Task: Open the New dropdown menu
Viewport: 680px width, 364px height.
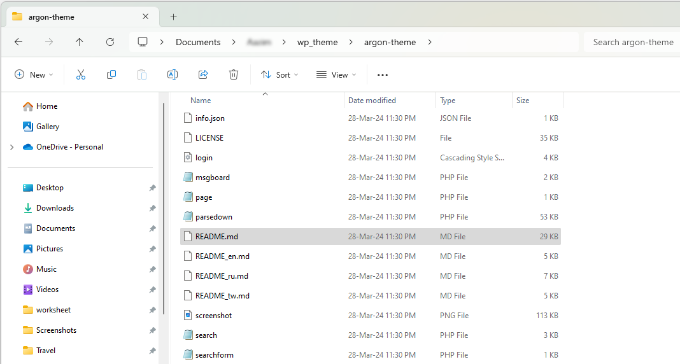Action: (34, 75)
